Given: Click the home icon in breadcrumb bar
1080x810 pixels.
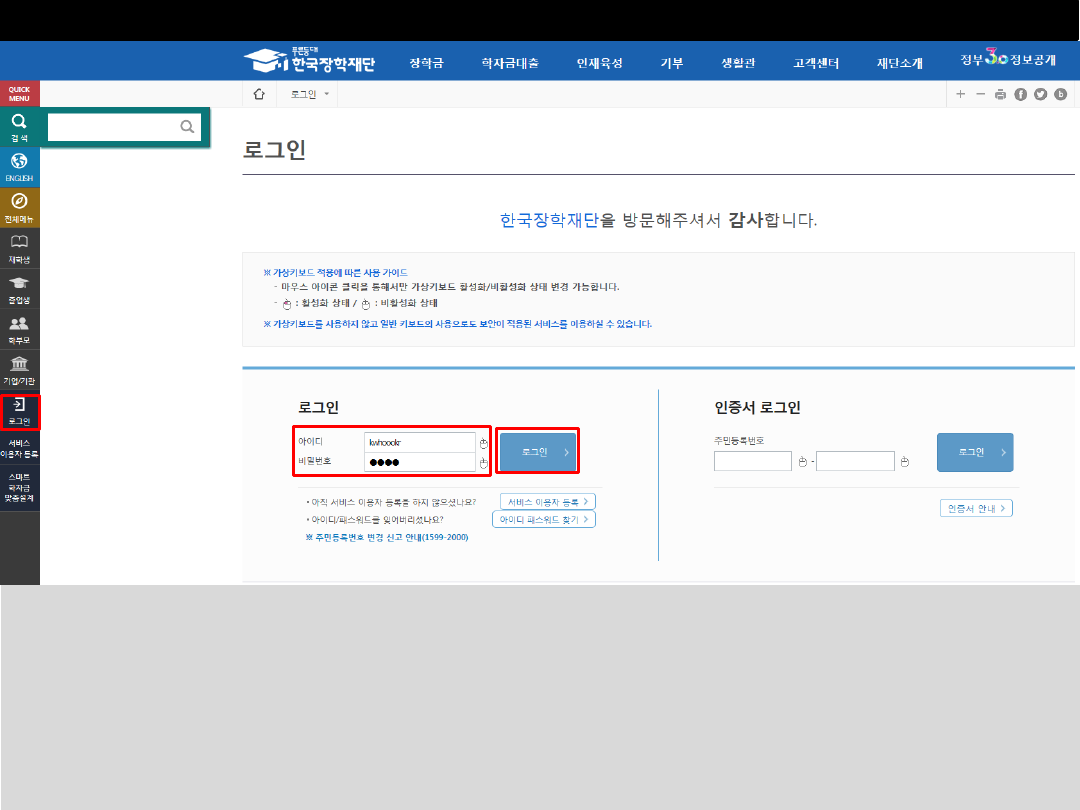Looking at the screenshot, I should (259, 94).
